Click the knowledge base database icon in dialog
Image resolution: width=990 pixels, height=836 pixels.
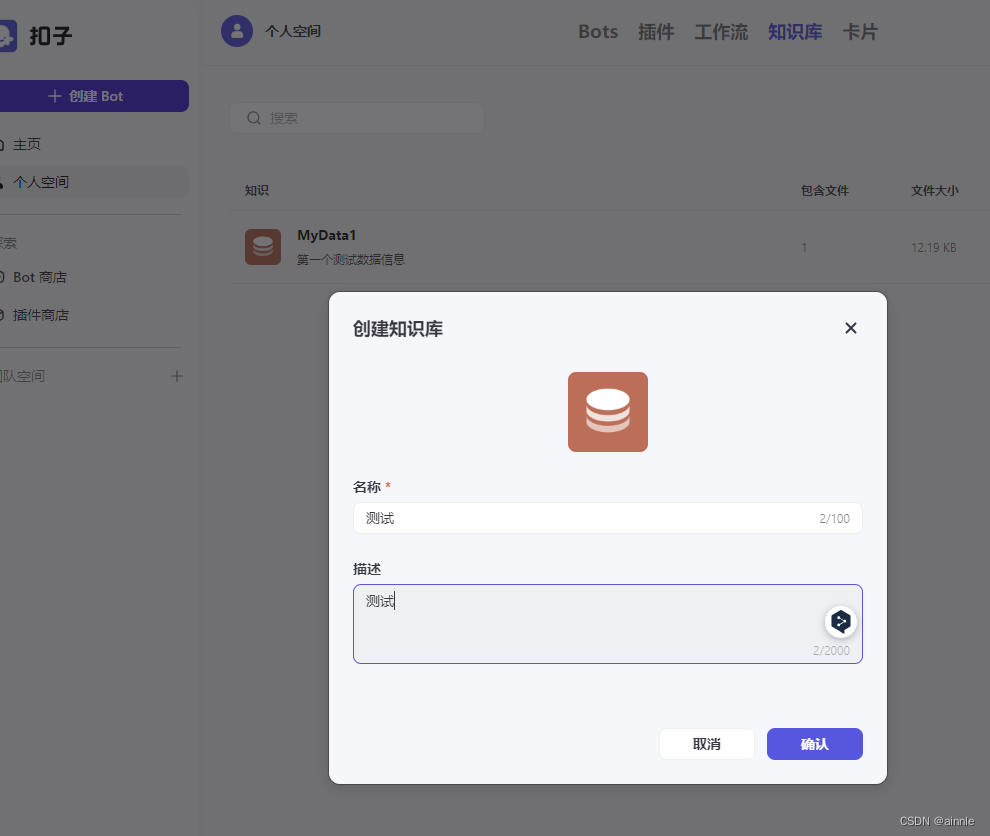pyautogui.click(x=607, y=412)
